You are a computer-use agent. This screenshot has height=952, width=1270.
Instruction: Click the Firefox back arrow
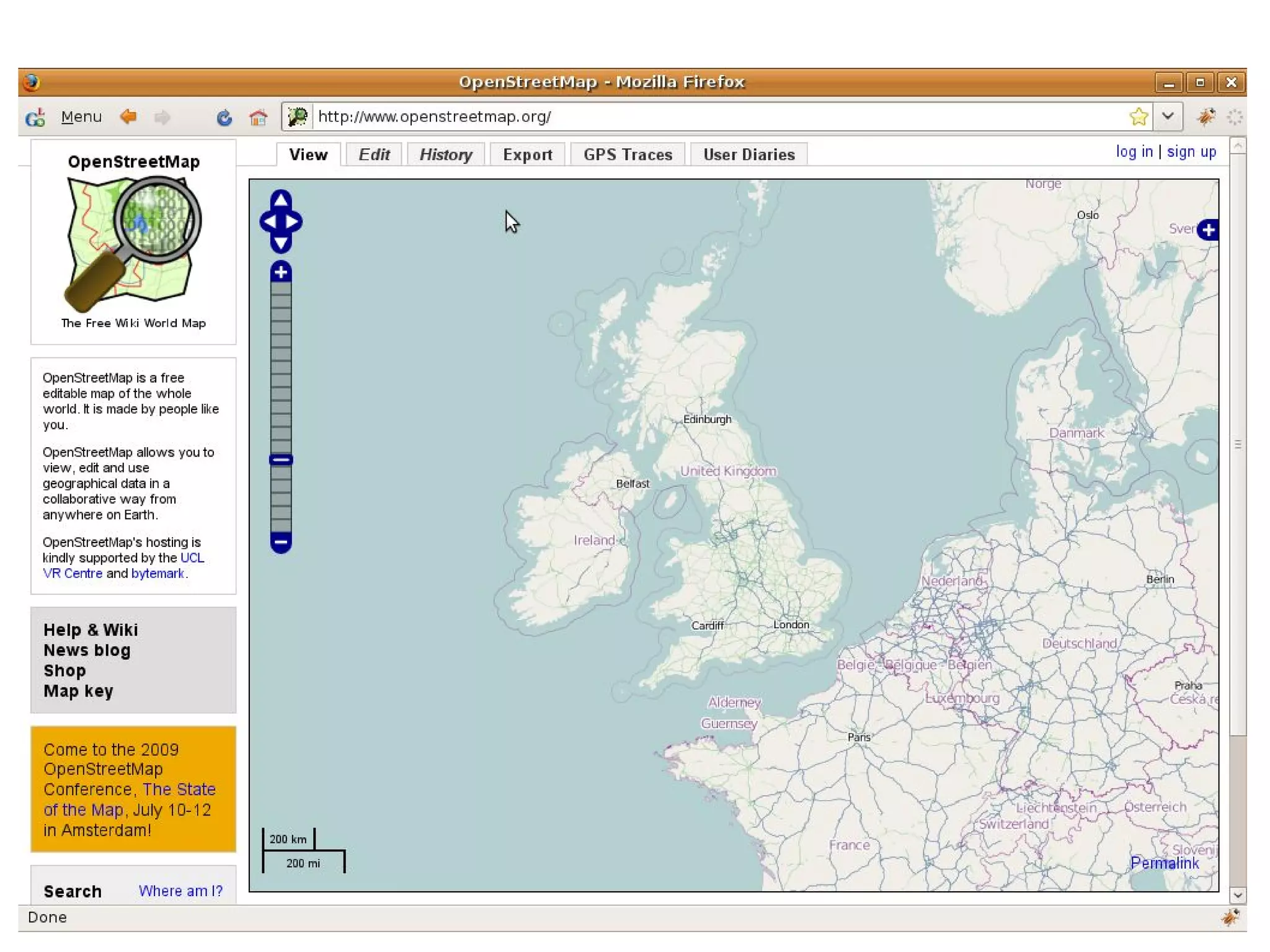click(x=128, y=116)
